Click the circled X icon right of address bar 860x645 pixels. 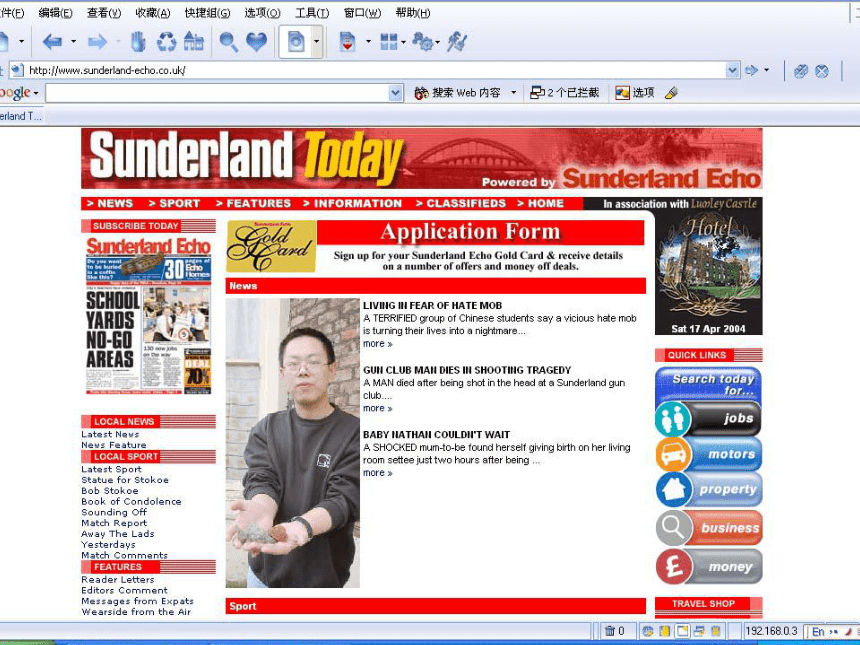[x=822, y=71]
